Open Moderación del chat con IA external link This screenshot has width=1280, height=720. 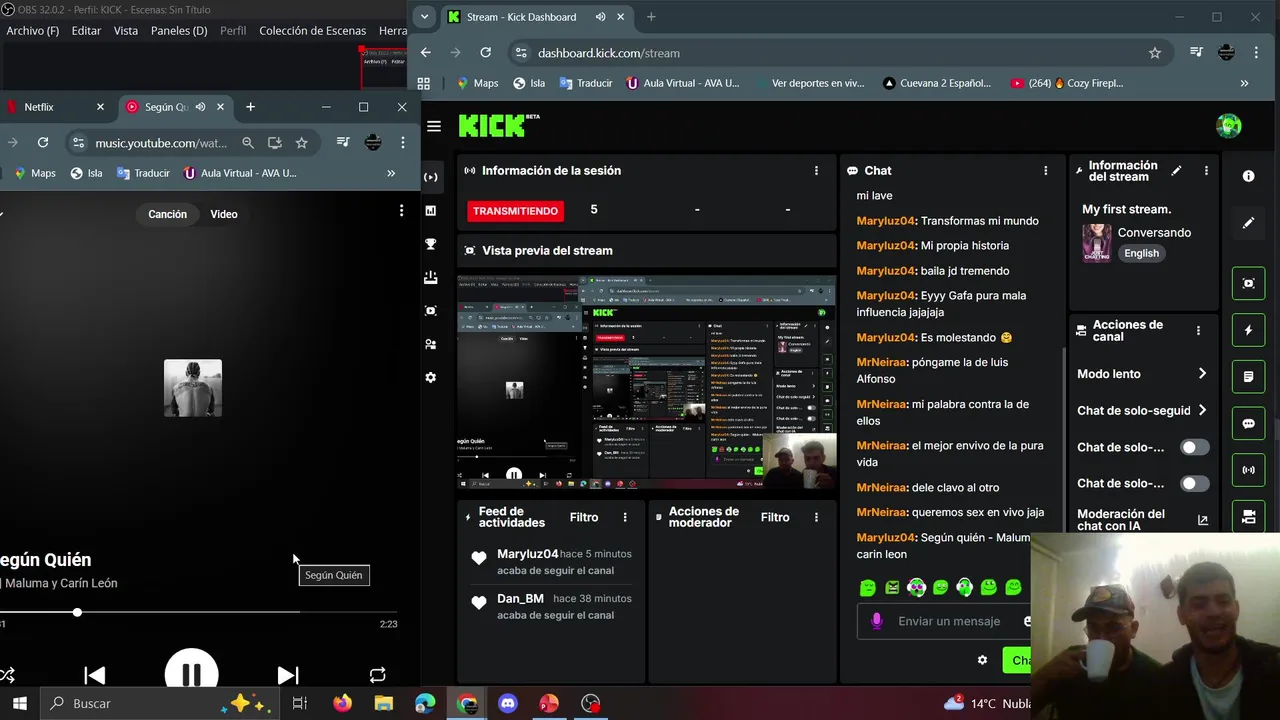pos(1202,520)
